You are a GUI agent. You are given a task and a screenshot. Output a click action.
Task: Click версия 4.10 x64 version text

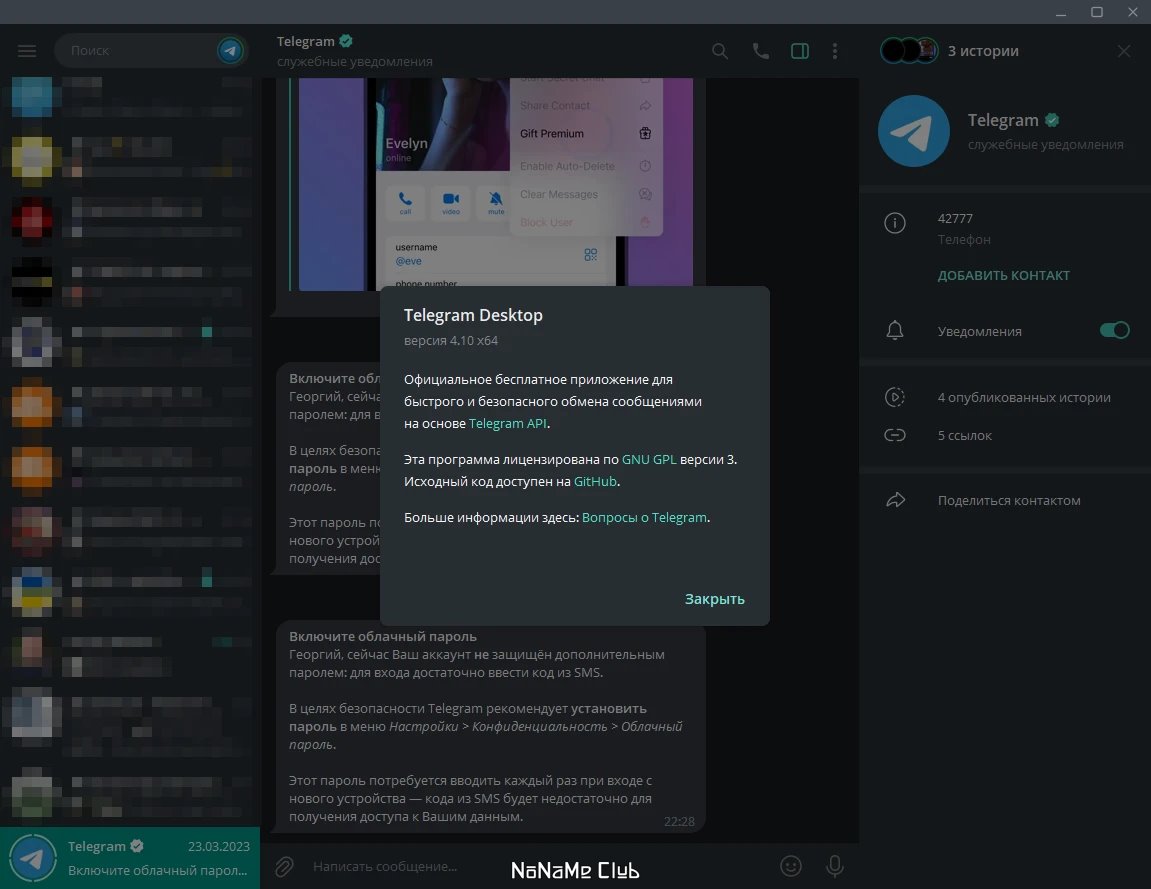point(451,341)
